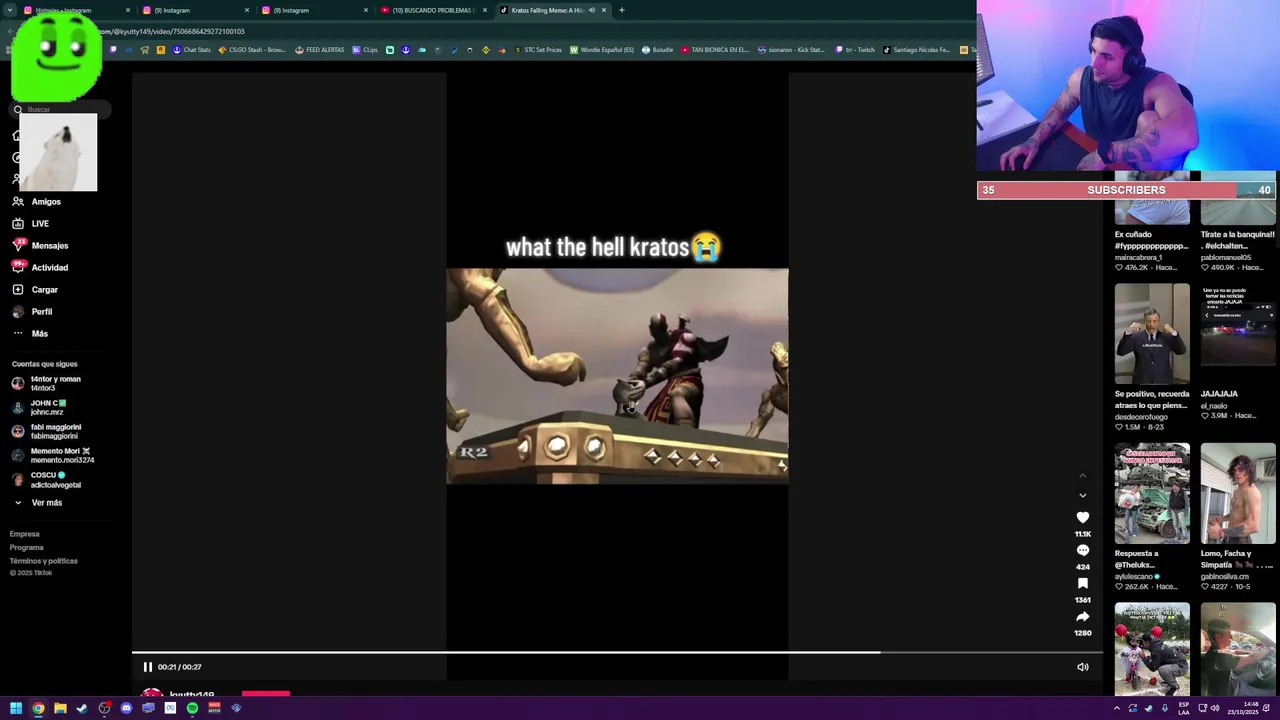Open the Windows Start menu

point(16,708)
